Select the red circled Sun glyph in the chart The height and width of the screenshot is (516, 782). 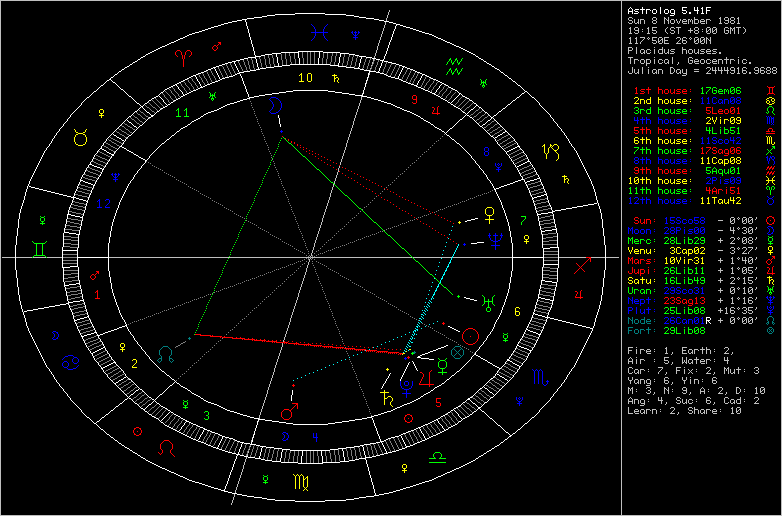coord(473,338)
